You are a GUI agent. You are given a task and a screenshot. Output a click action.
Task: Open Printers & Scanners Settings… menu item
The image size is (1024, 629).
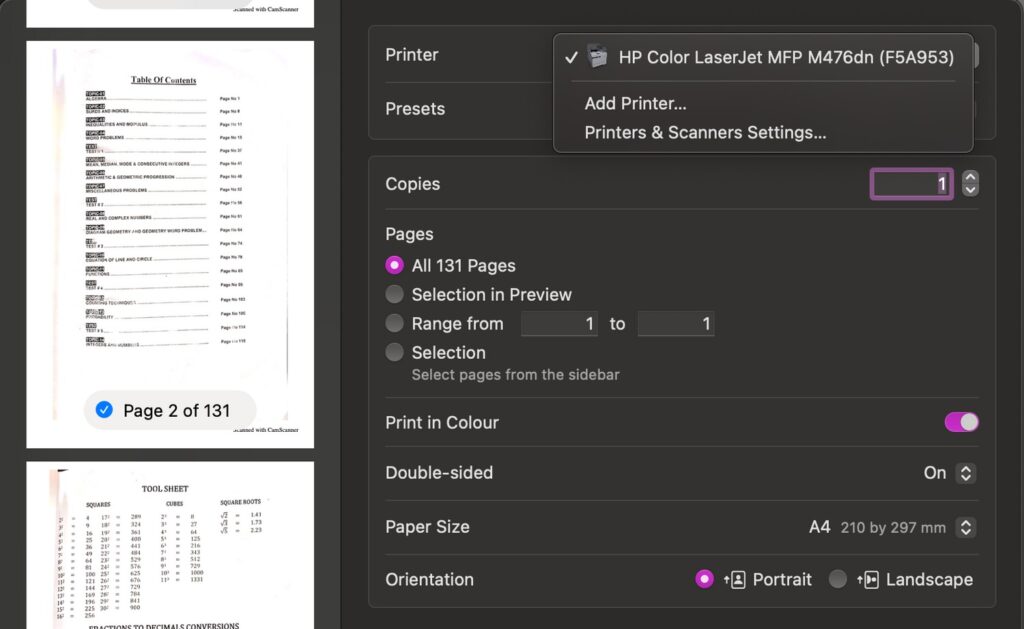click(705, 133)
